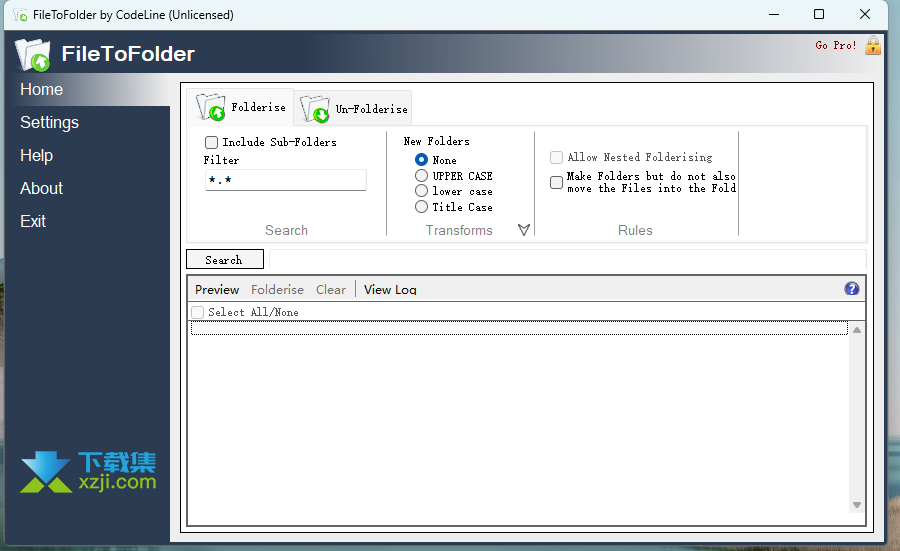Click the Go Pro! link
900x551 pixels.
click(836, 45)
